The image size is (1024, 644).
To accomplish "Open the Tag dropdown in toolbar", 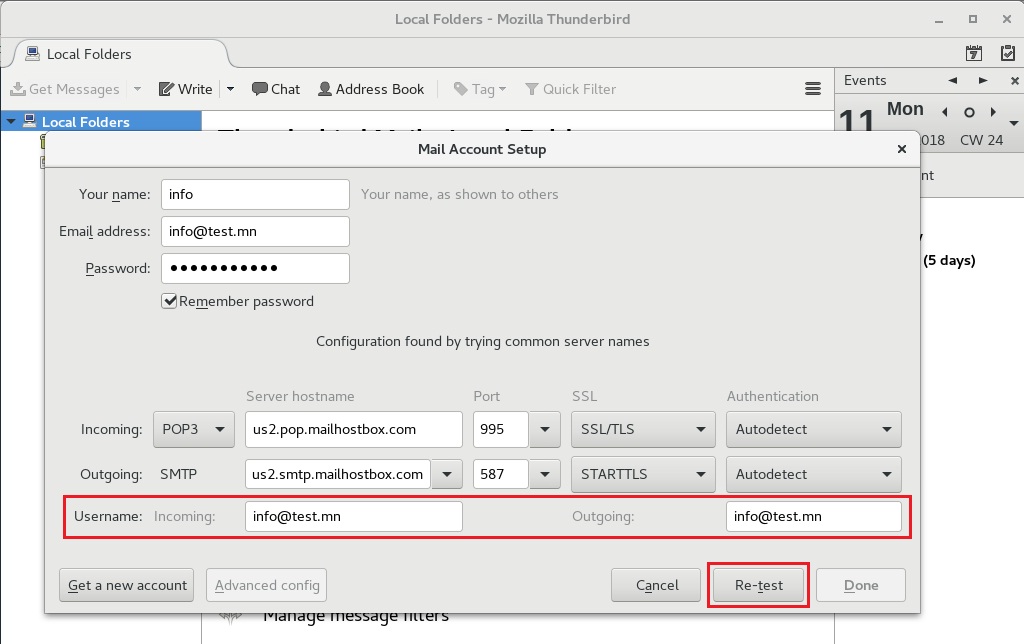I will tap(480, 89).
